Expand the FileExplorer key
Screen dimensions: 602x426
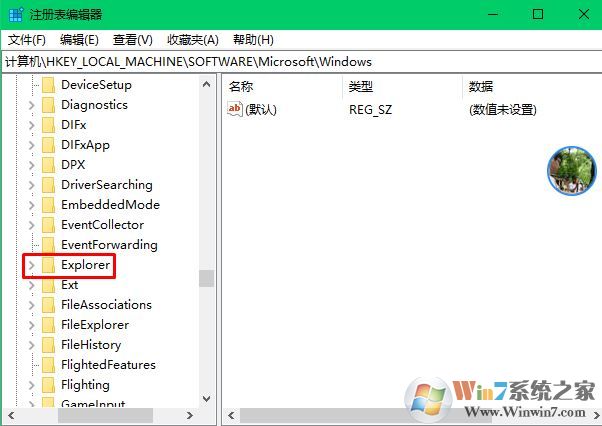32,325
